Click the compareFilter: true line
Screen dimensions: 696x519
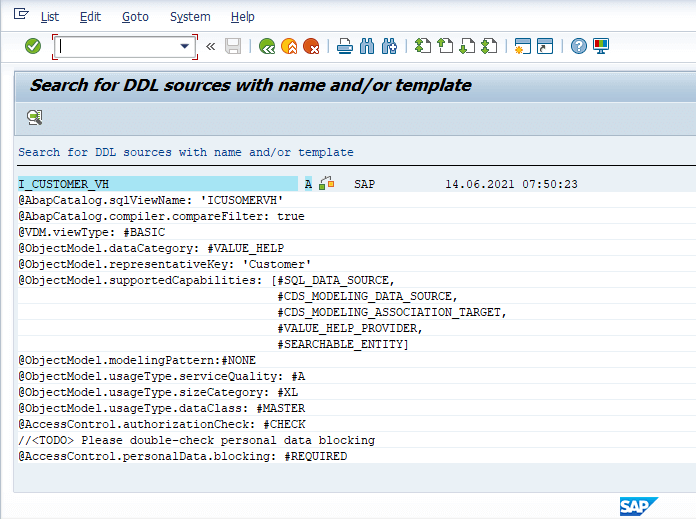tap(162, 216)
